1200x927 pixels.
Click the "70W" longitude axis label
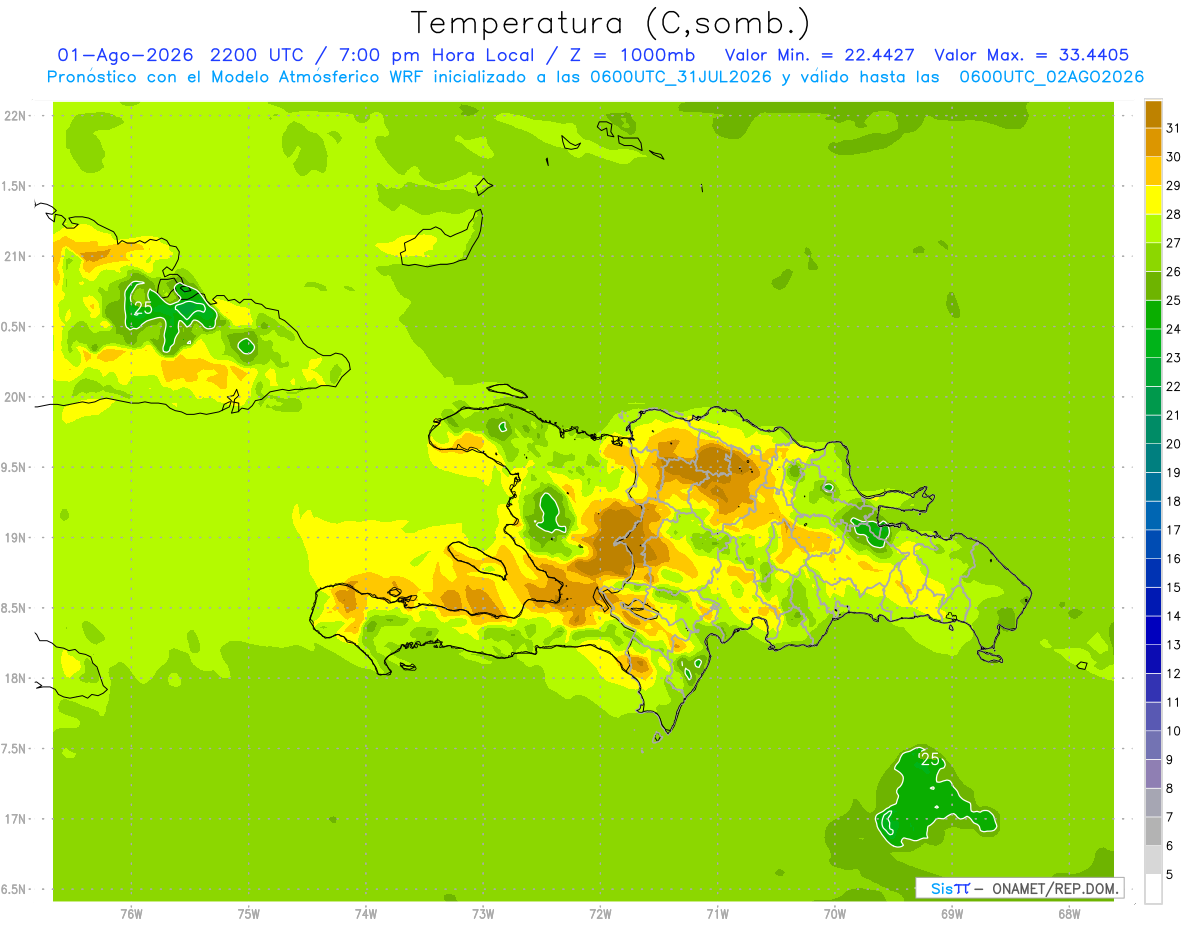point(835,913)
